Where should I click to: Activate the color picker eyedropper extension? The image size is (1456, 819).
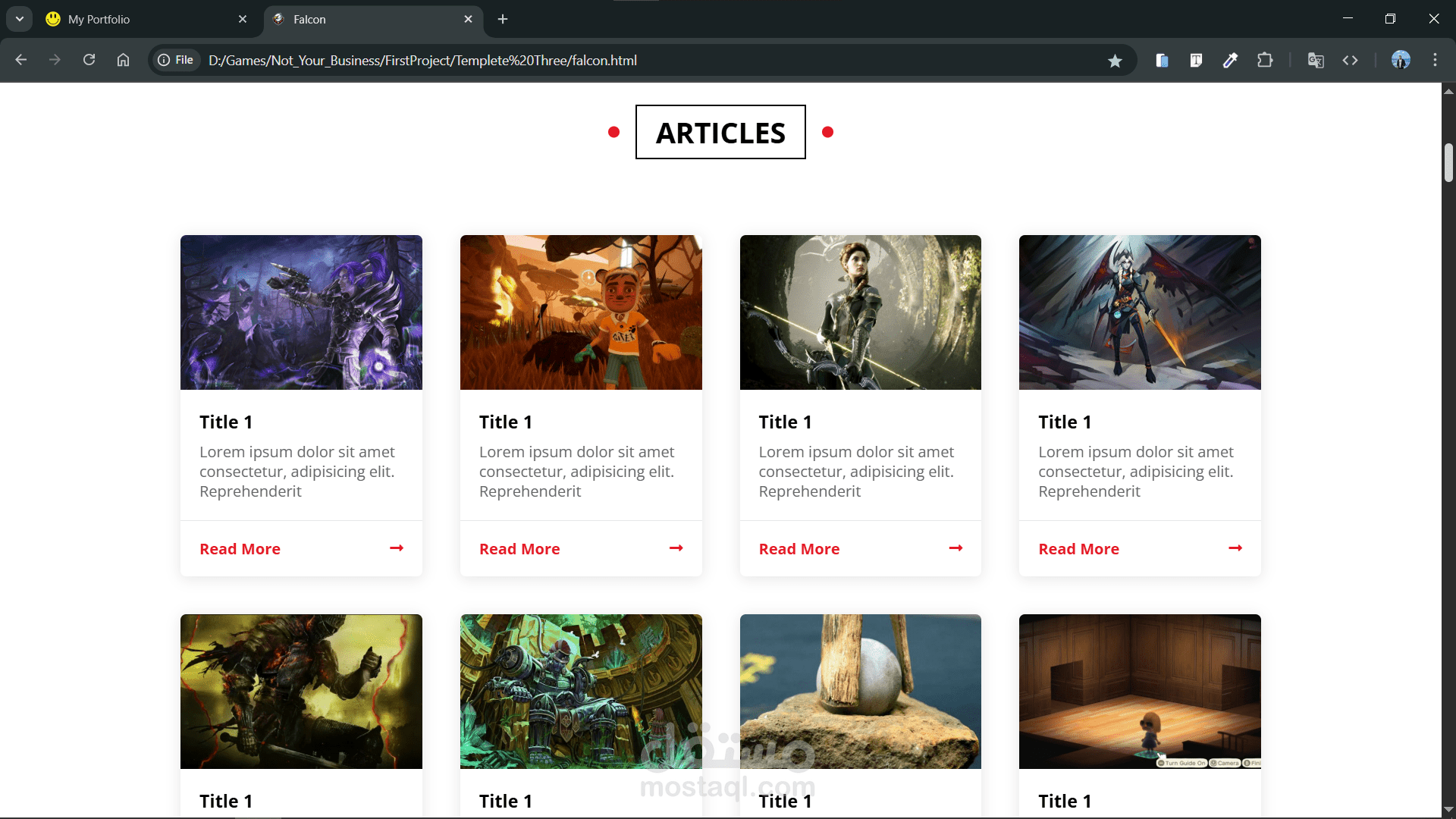(1230, 60)
